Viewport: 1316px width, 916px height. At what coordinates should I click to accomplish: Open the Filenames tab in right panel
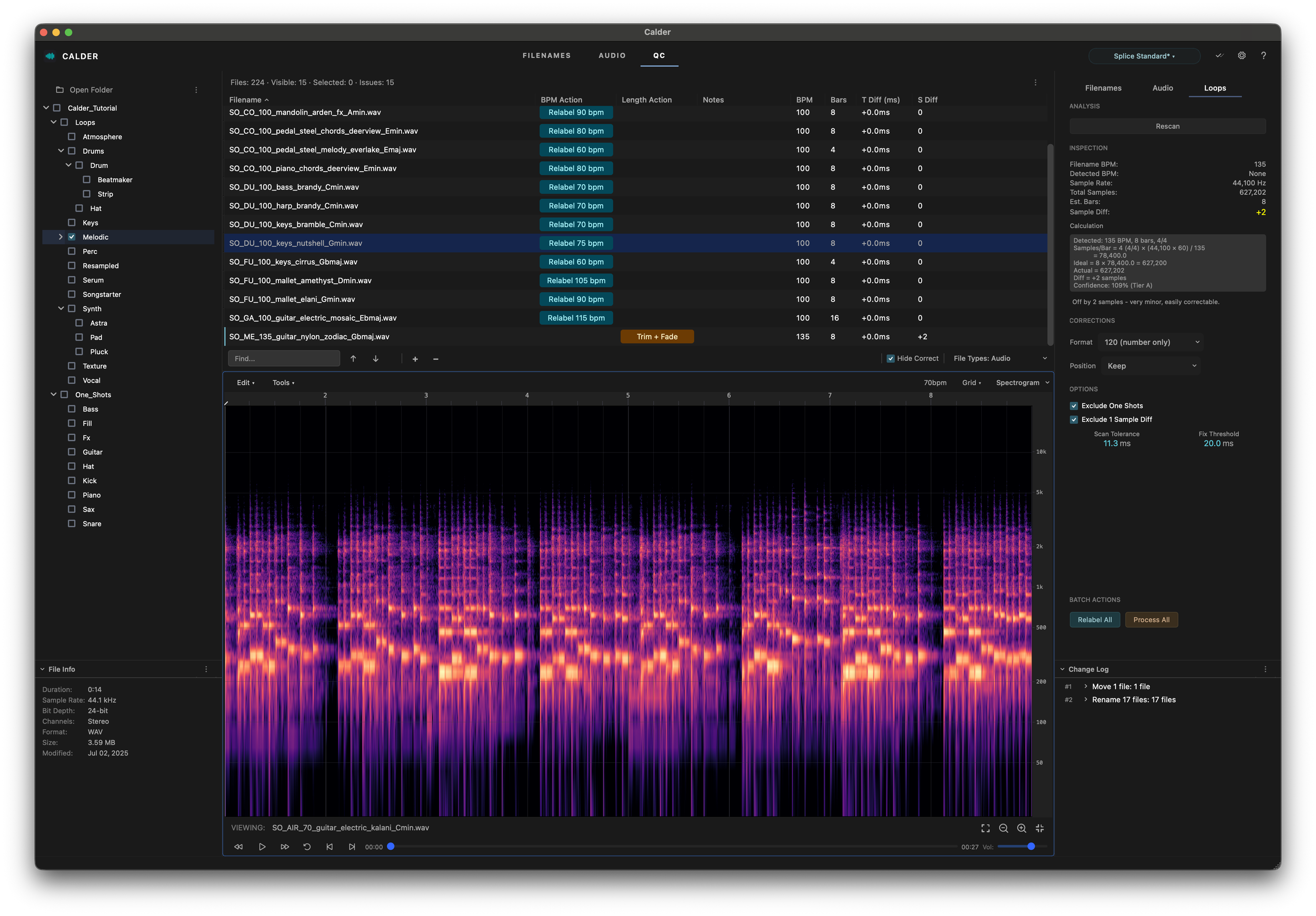pyautogui.click(x=1103, y=88)
